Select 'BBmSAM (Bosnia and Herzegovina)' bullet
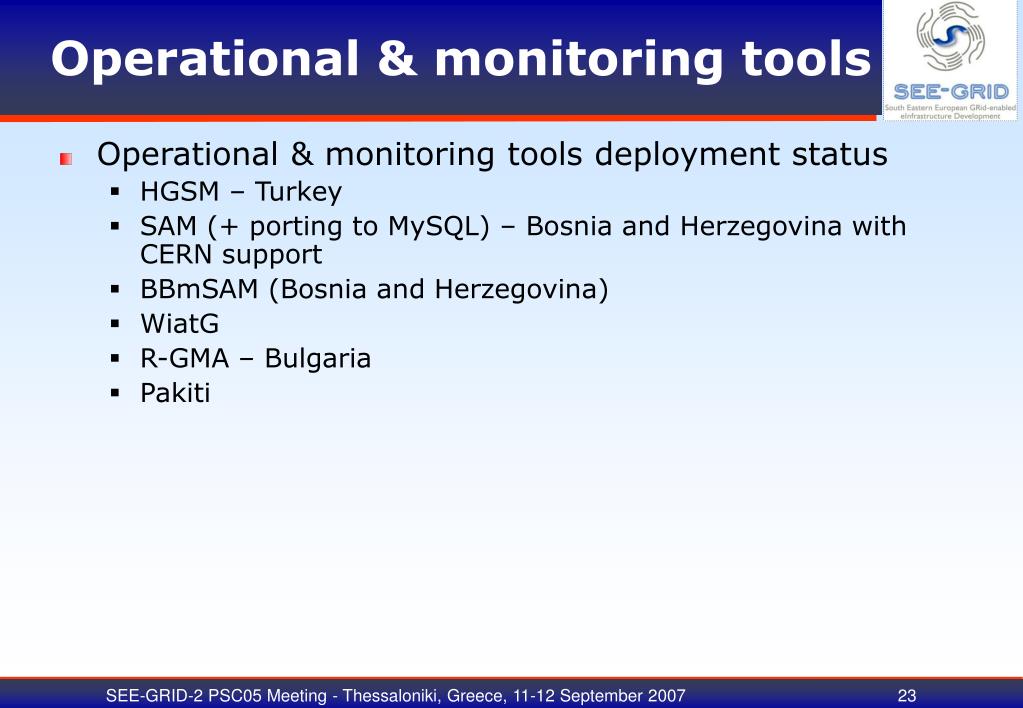 coord(374,289)
